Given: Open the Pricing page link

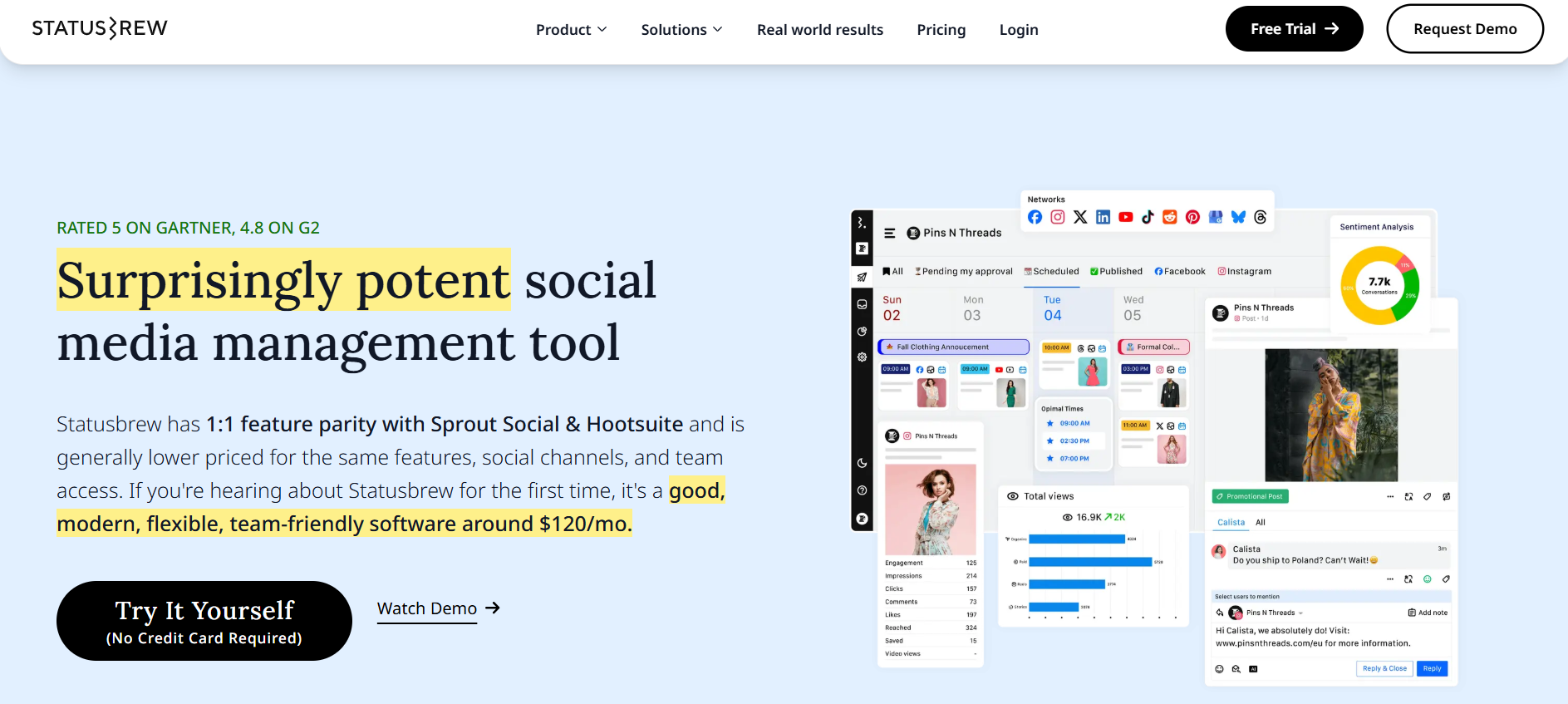Looking at the screenshot, I should click(941, 30).
